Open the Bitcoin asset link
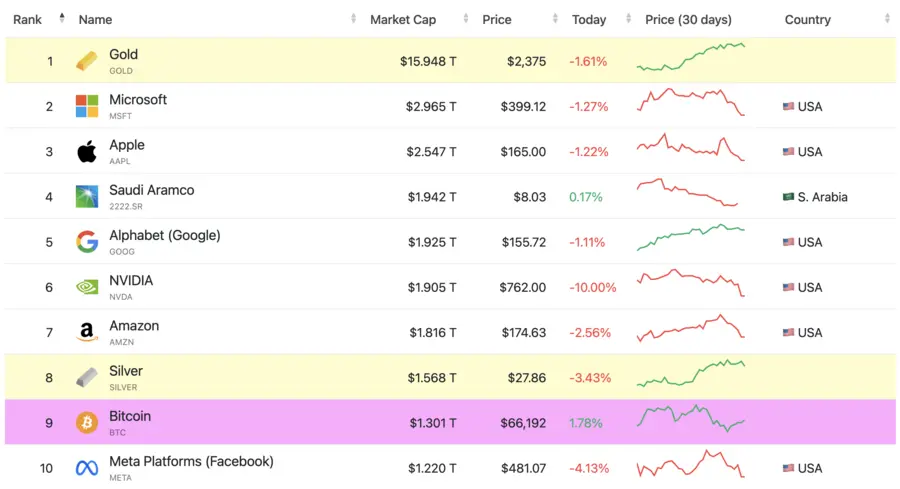 tap(130, 416)
